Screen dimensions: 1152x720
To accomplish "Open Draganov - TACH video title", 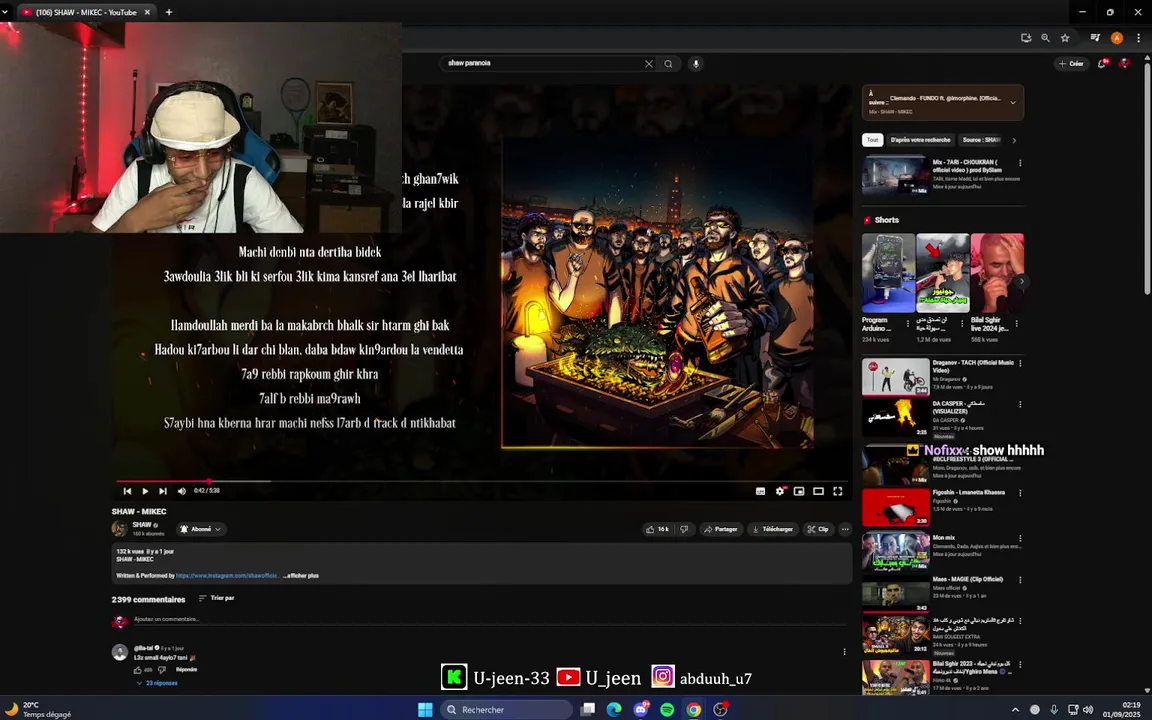I will click(x=973, y=367).
